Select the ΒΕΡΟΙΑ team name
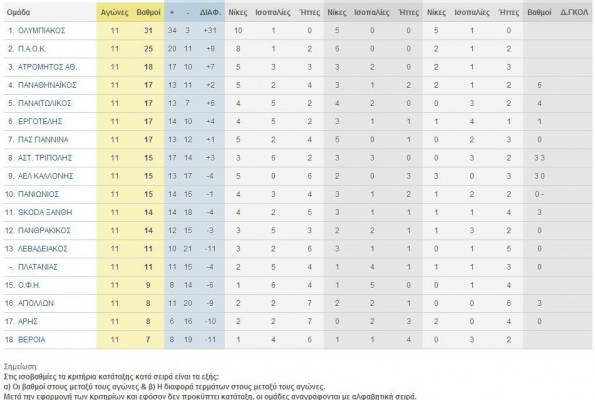 (x=32, y=339)
